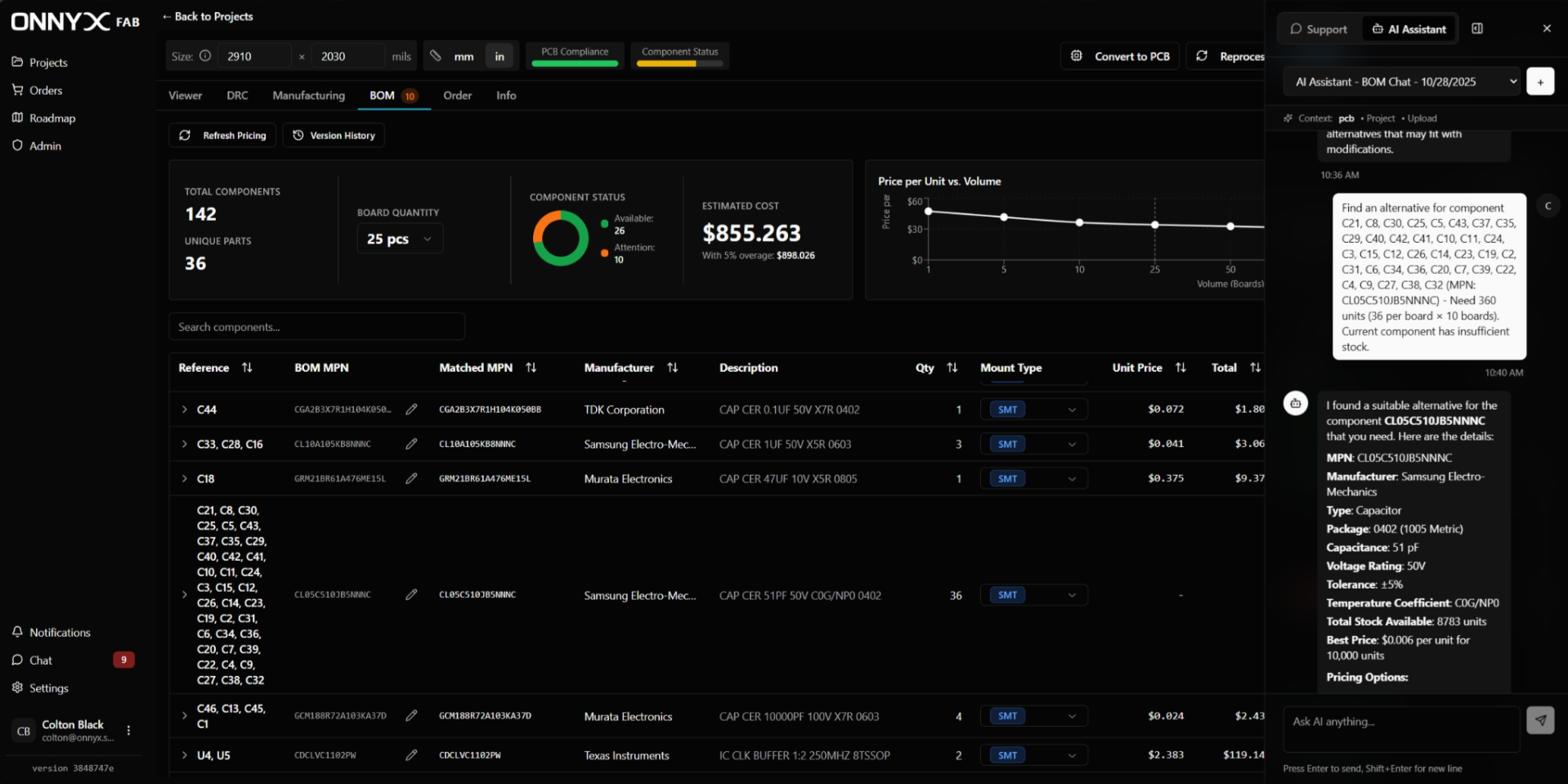The width and height of the screenshot is (1568, 784).
Task: Switch to the Manufacturing tab
Action: [308, 95]
